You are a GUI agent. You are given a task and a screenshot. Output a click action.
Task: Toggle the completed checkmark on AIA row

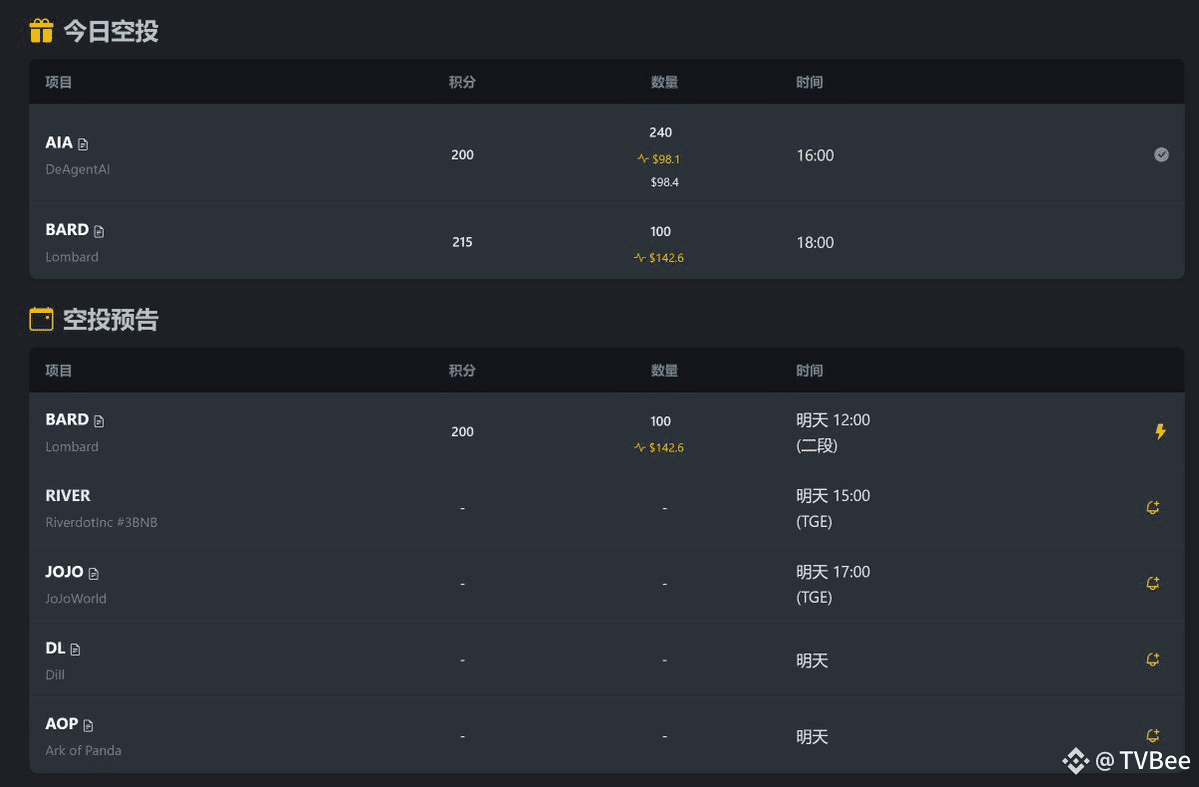click(x=1161, y=154)
